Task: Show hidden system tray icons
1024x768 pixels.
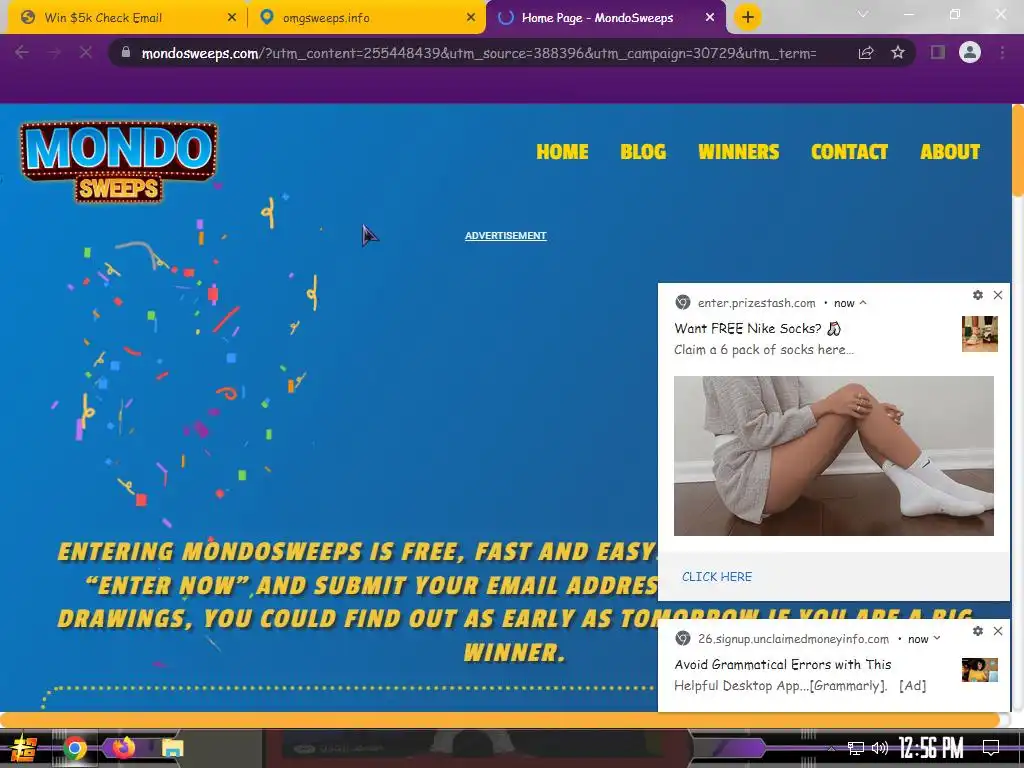Action: [831, 748]
